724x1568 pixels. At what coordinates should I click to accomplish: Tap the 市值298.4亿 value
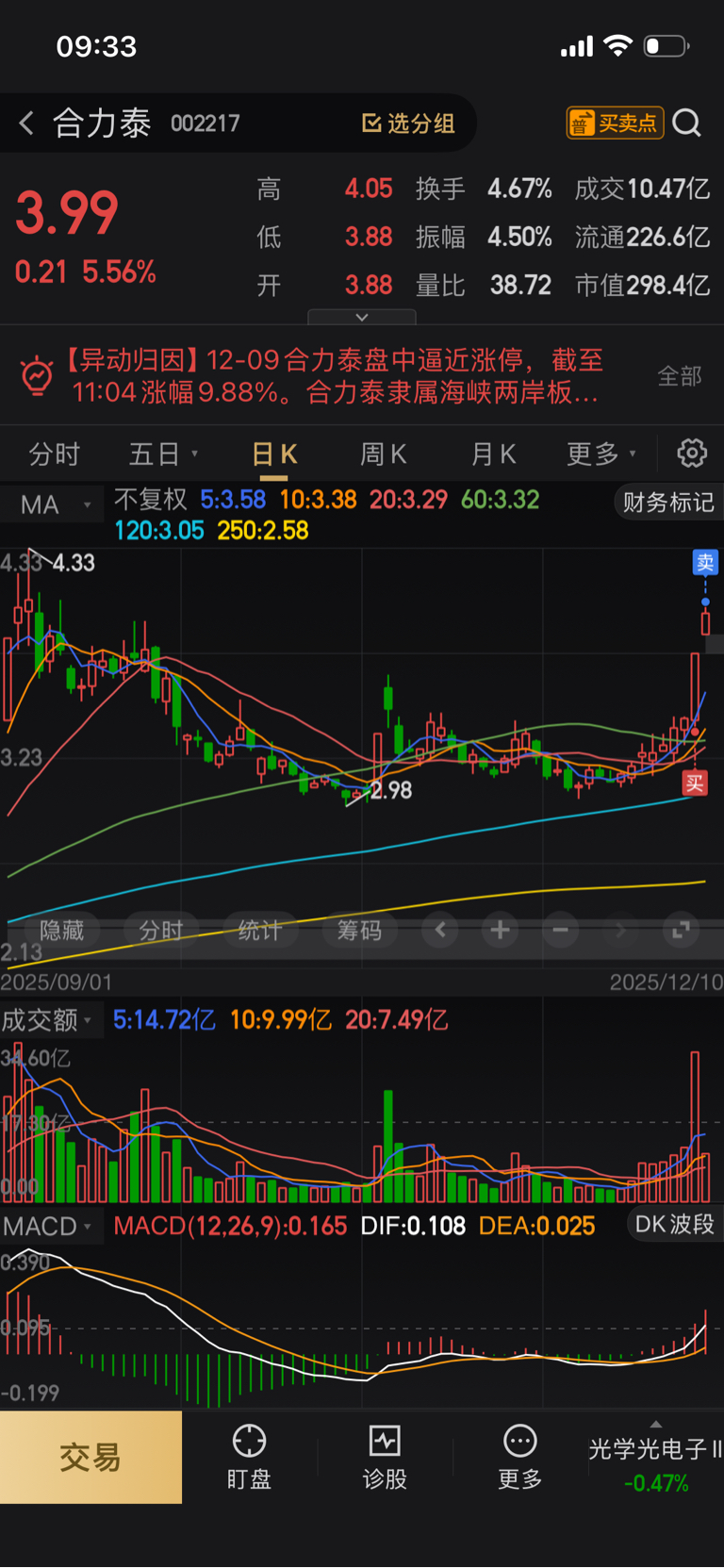tap(643, 285)
